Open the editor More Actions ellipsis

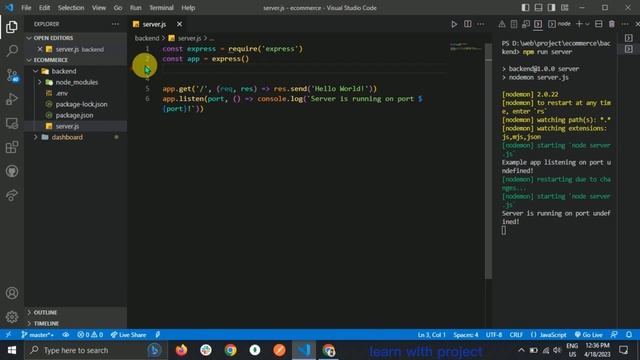click(481, 24)
